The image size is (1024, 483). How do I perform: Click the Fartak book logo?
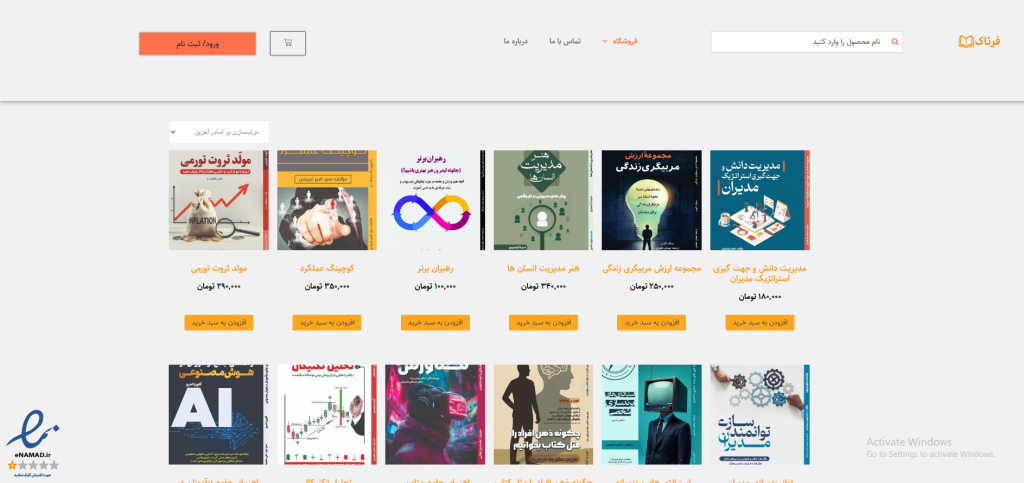979,42
